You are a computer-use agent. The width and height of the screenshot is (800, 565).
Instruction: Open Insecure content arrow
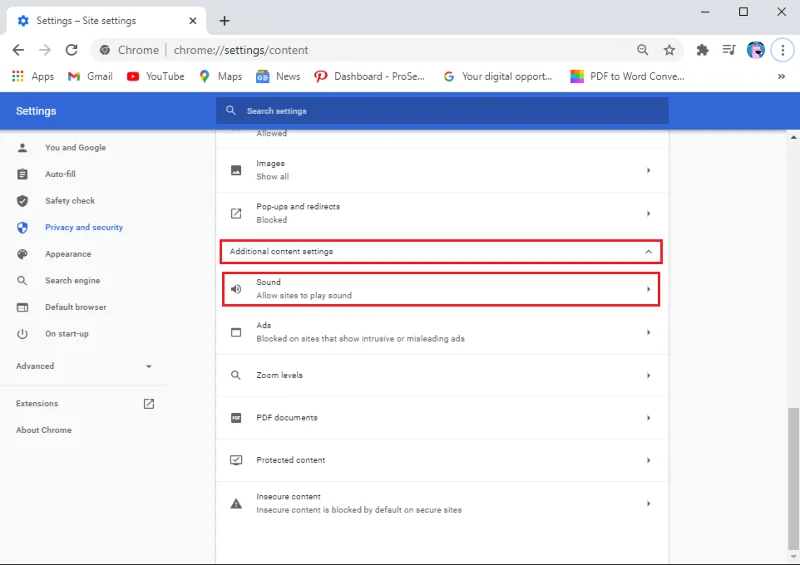tap(648, 503)
